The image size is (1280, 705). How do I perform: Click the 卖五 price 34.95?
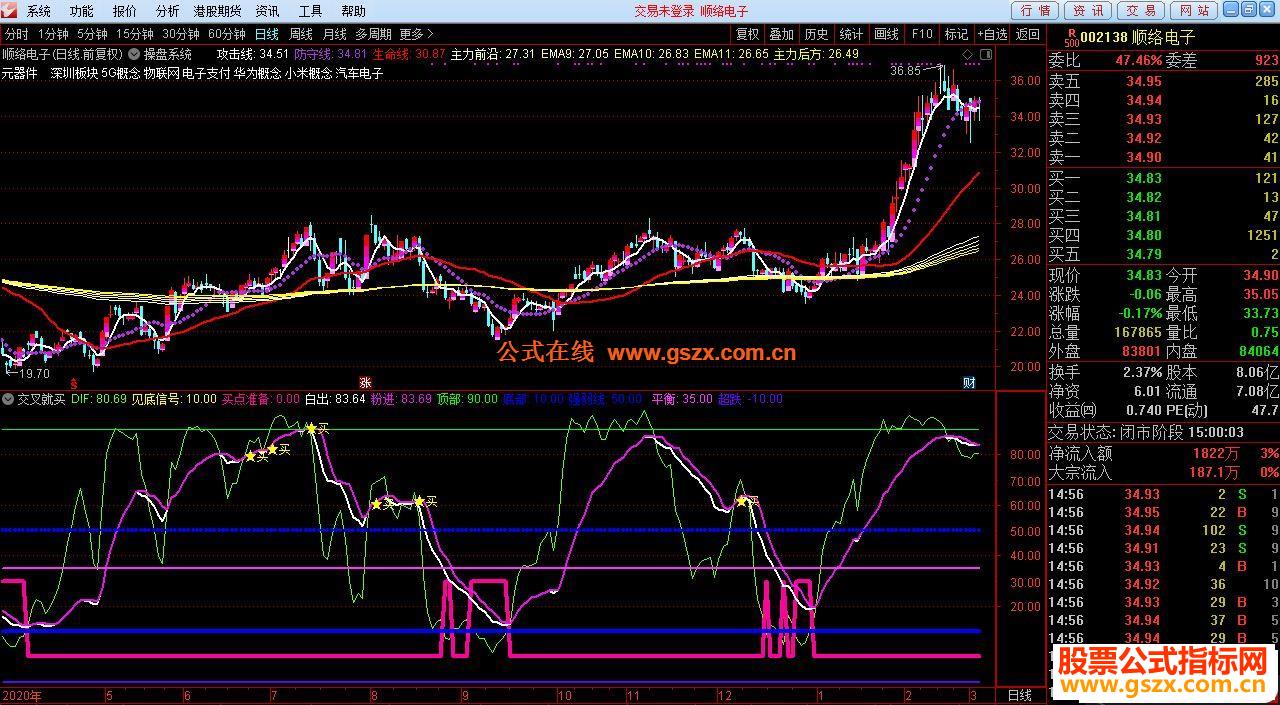pyautogui.click(x=1144, y=81)
